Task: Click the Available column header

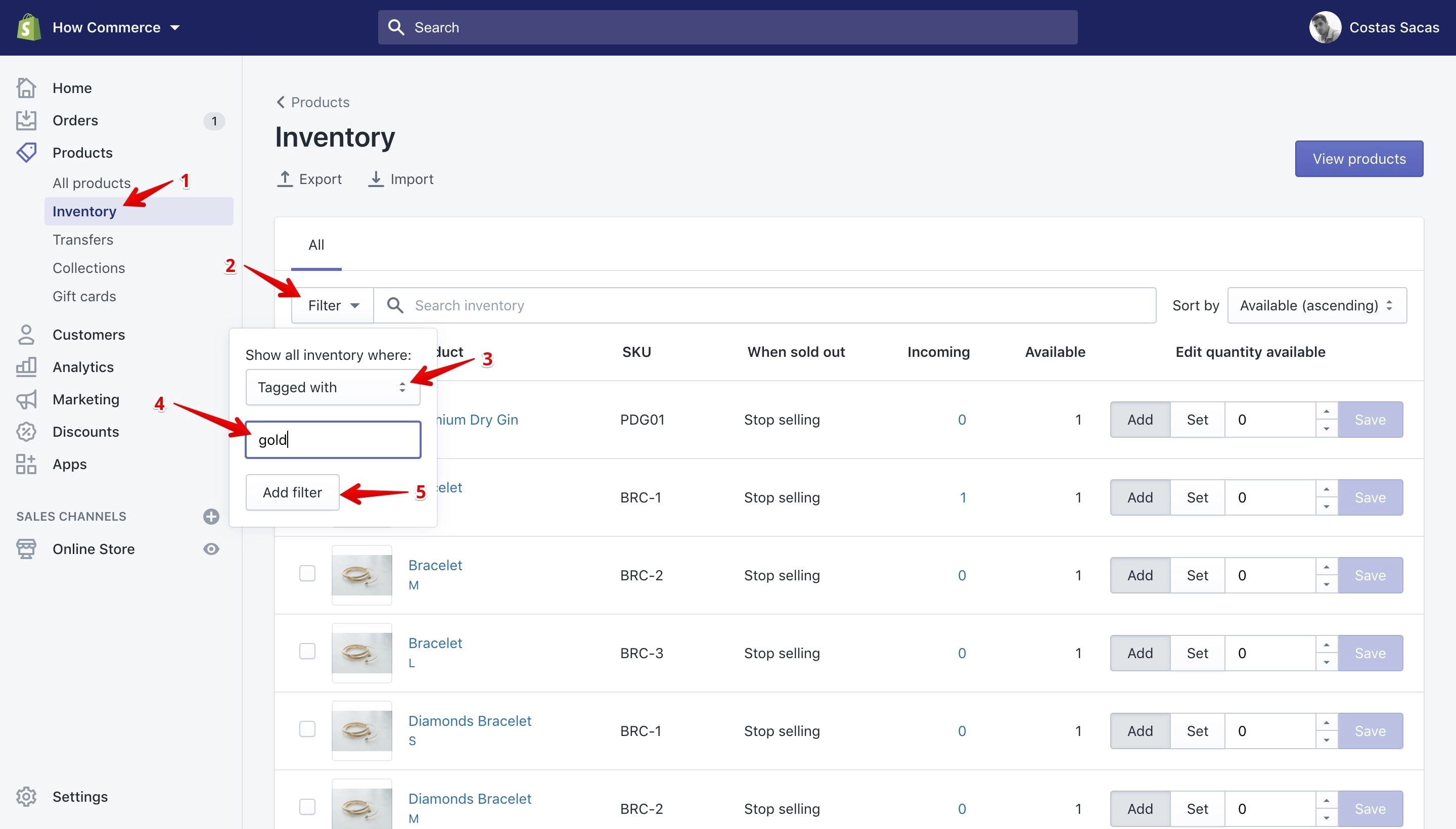Action: [1055, 352]
